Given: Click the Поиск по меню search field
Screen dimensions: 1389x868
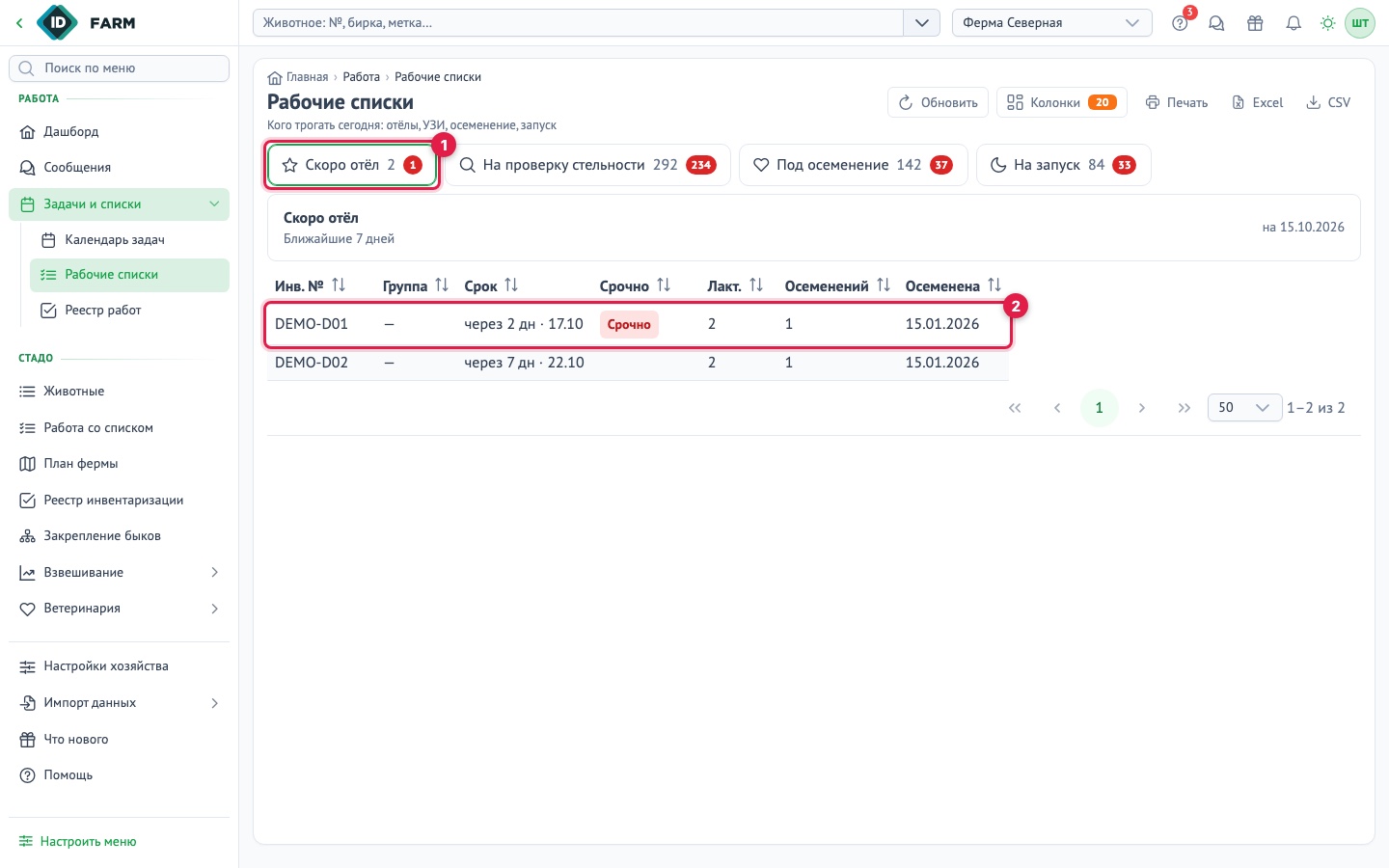Looking at the screenshot, I should point(119,68).
